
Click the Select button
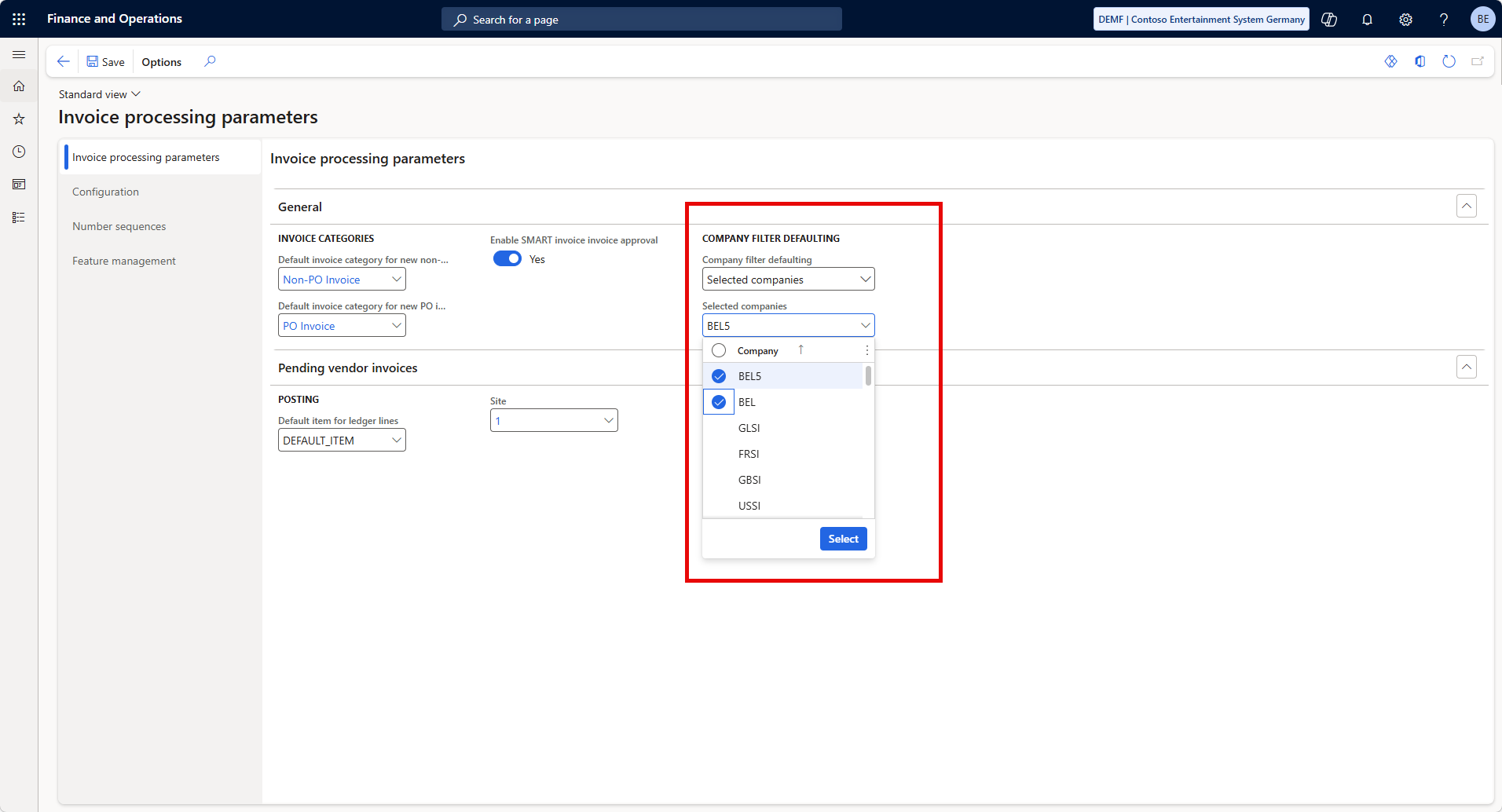point(843,539)
